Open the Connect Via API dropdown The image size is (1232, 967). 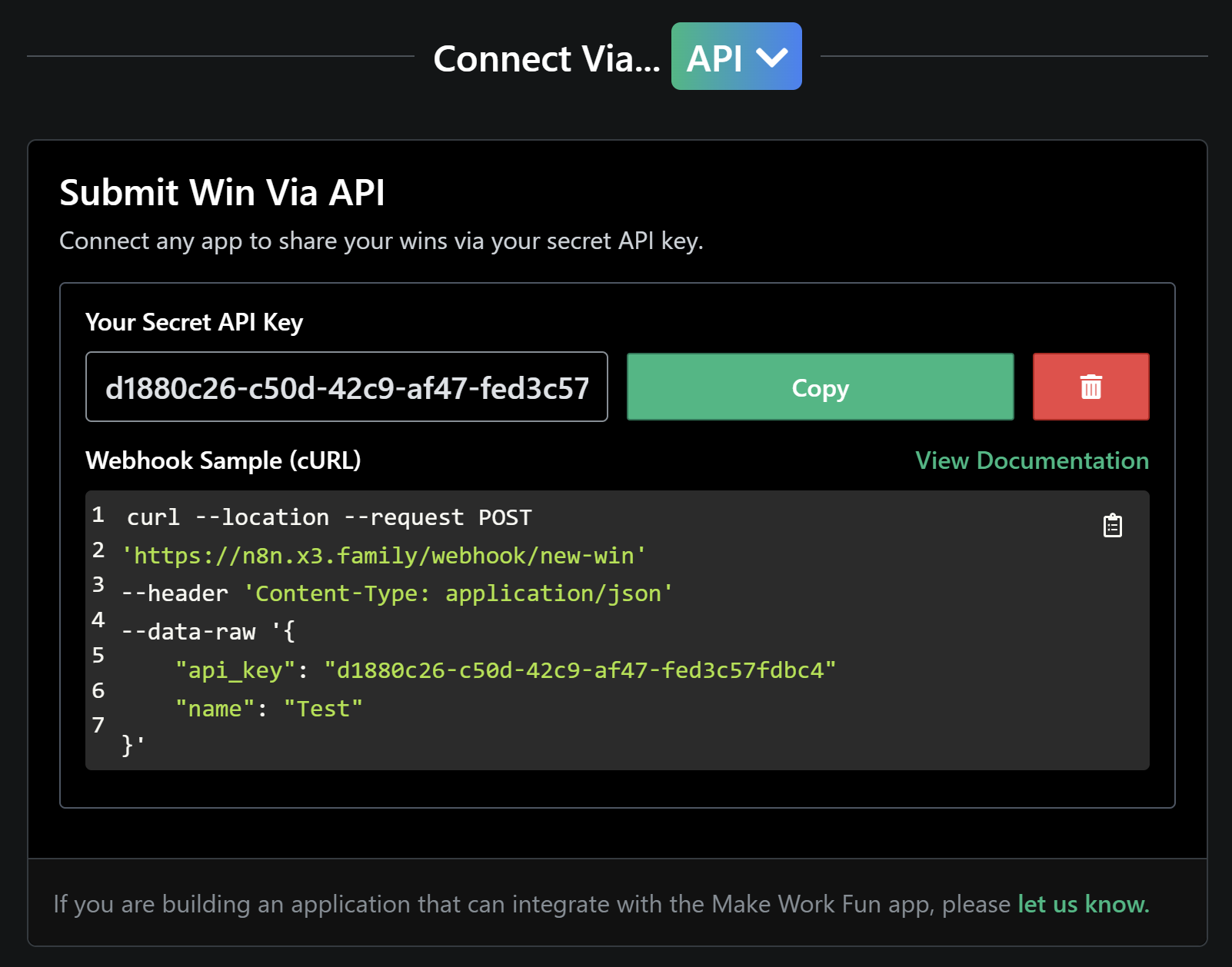(x=736, y=56)
